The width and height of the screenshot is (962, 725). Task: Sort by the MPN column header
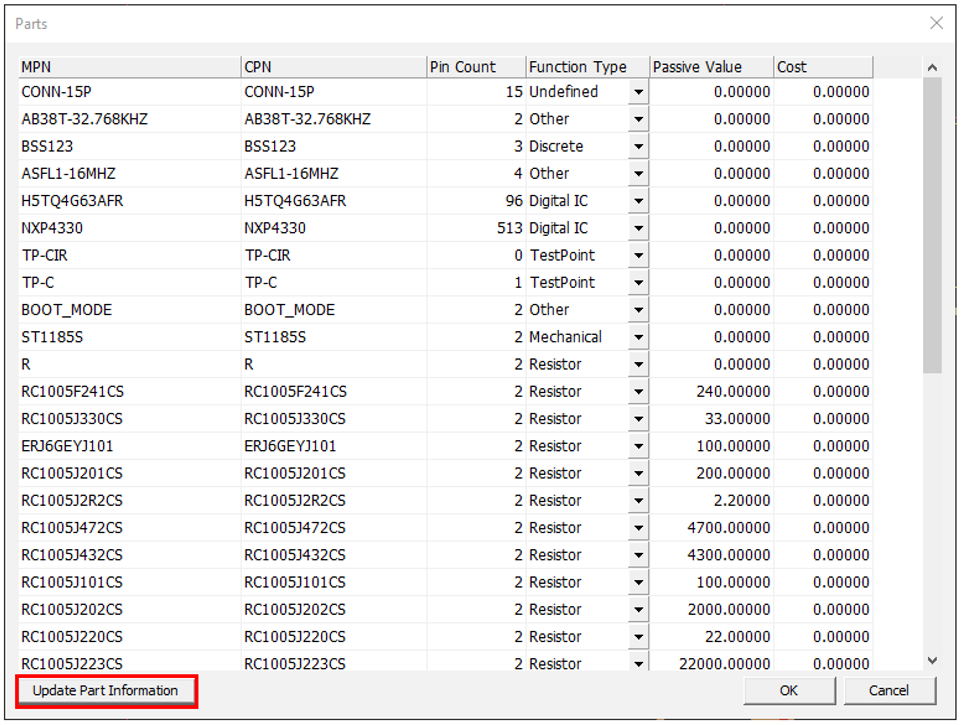(x=129, y=67)
